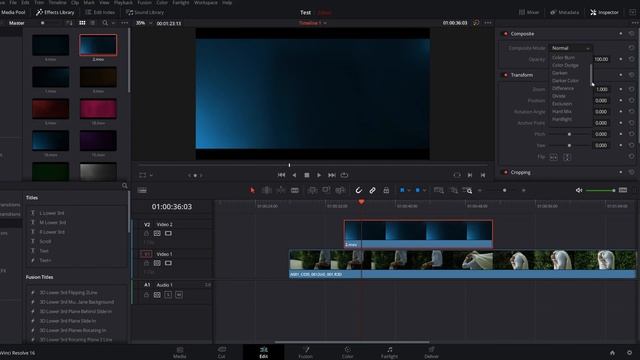Toggle the Inspector panel

(604, 12)
